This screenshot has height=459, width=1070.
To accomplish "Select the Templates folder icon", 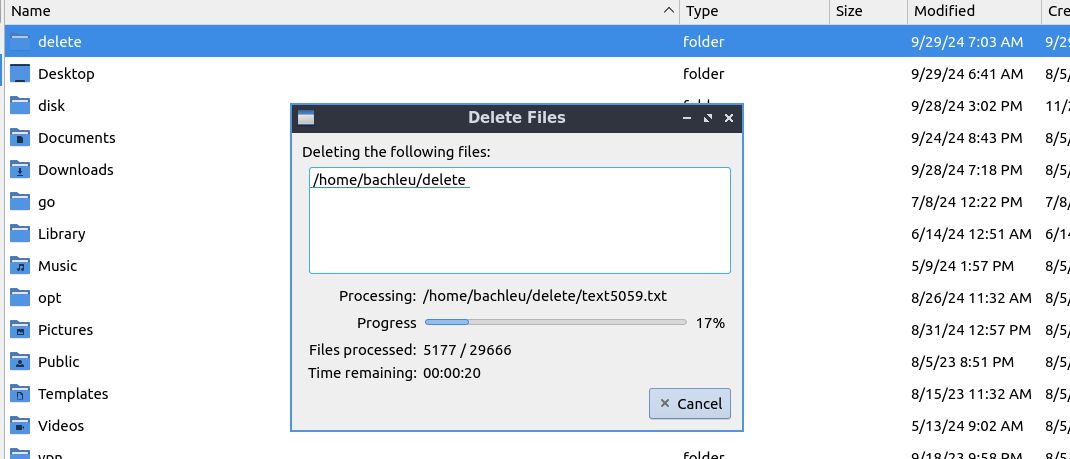I will pos(20,394).
